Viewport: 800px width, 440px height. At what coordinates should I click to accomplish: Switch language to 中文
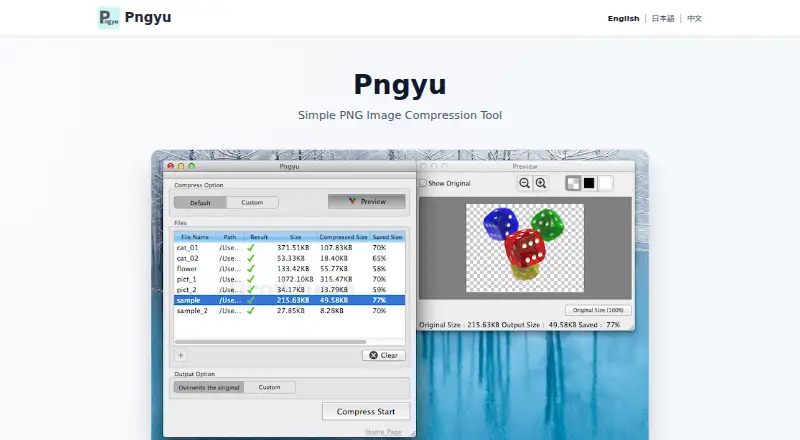click(694, 18)
